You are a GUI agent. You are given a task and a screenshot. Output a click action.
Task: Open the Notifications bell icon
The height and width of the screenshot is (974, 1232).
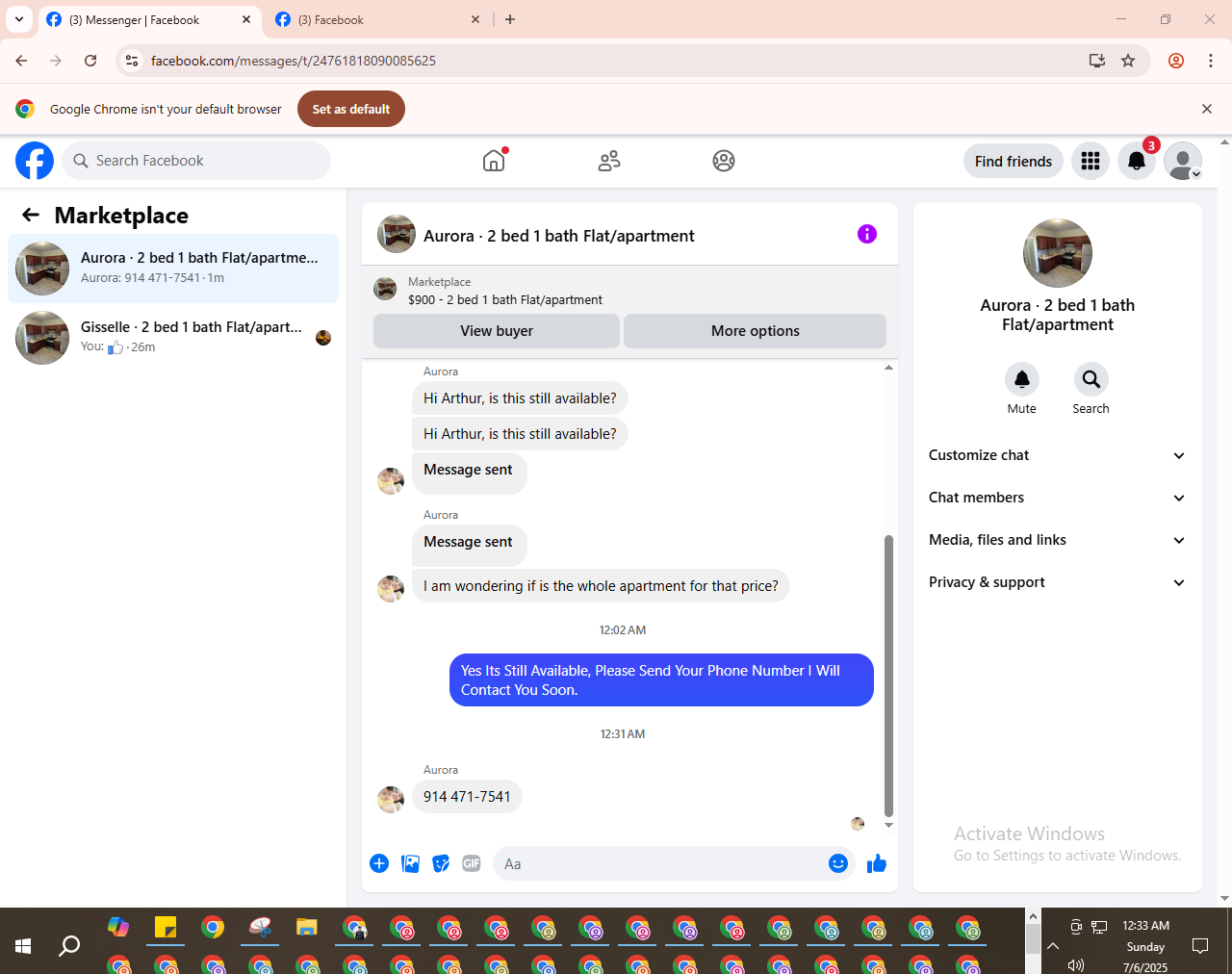(1137, 161)
